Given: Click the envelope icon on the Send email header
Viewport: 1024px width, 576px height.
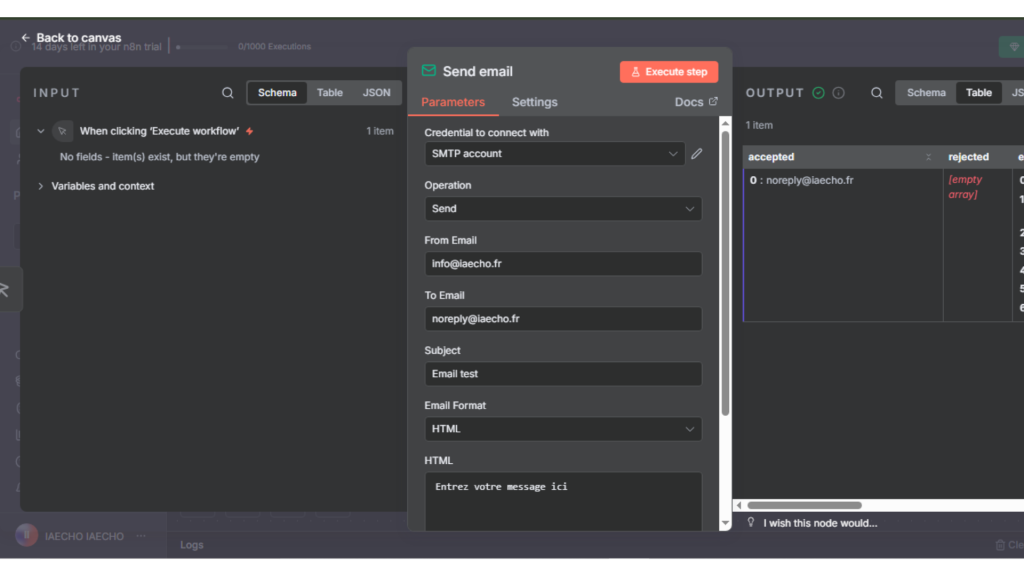Looking at the screenshot, I should pos(428,71).
